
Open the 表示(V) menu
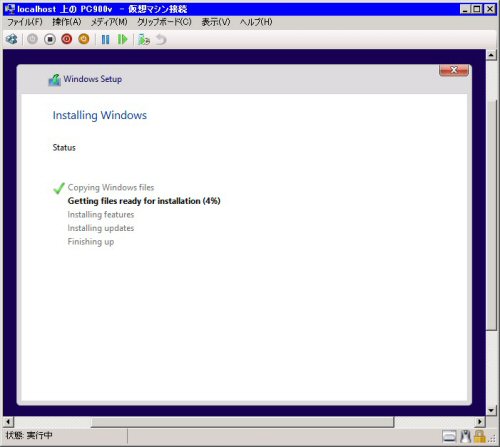click(x=216, y=22)
